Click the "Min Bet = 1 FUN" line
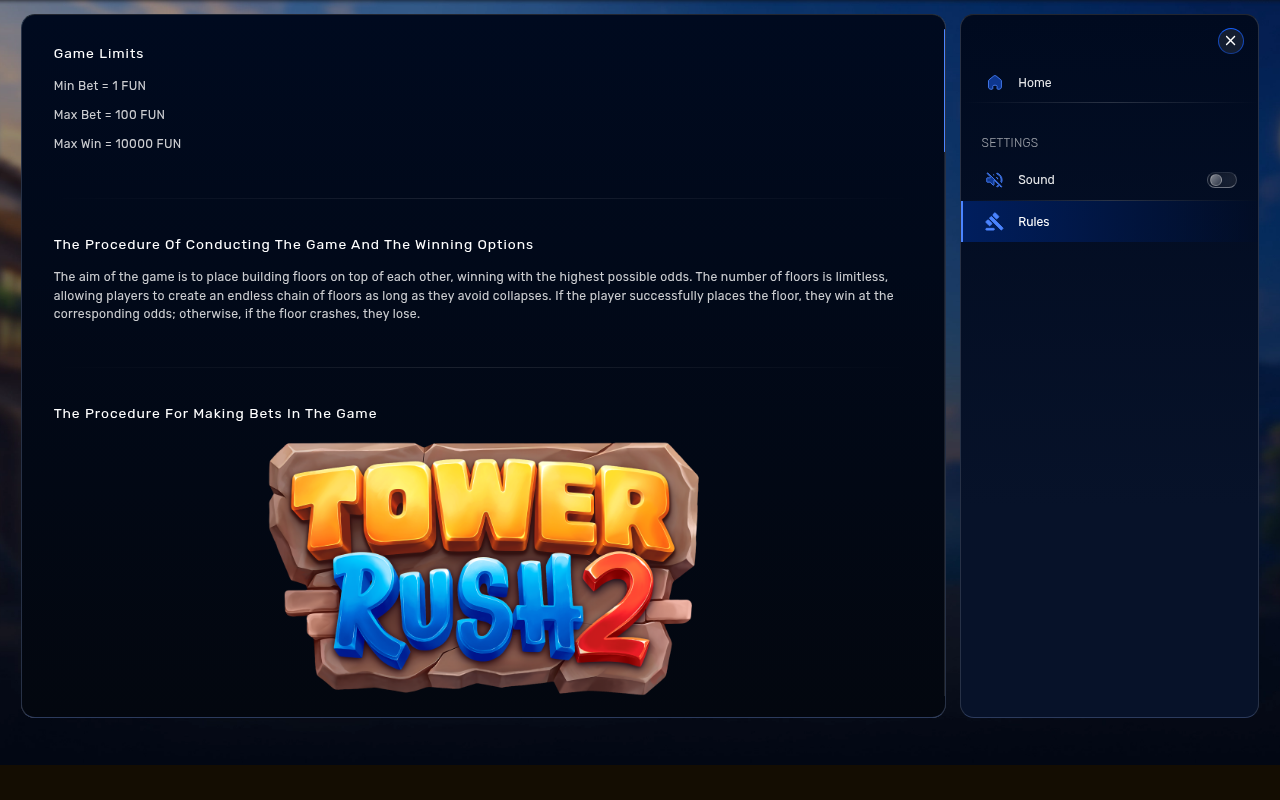Image resolution: width=1280 pixels, height=800 pixels. click(100, 86)
